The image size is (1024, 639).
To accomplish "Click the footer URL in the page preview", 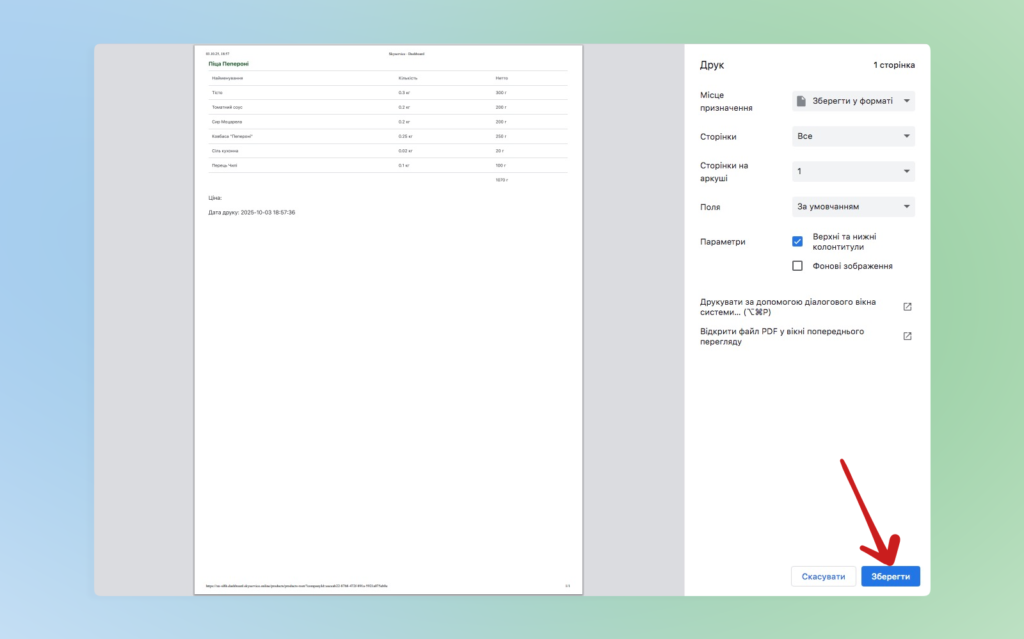I will click(295, 586).
